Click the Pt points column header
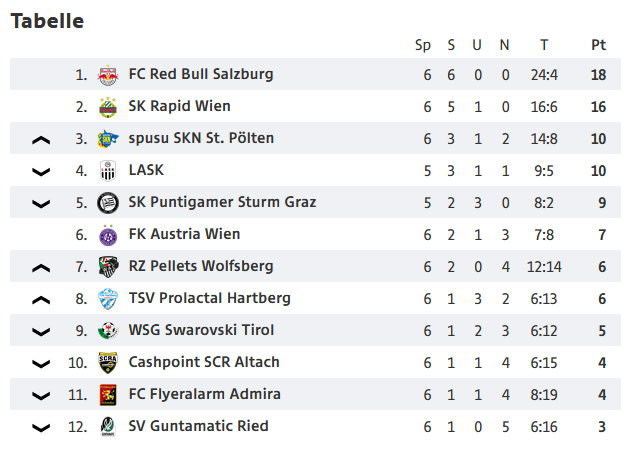The width and height of the screenshot is (631, 458). [598, 45]
